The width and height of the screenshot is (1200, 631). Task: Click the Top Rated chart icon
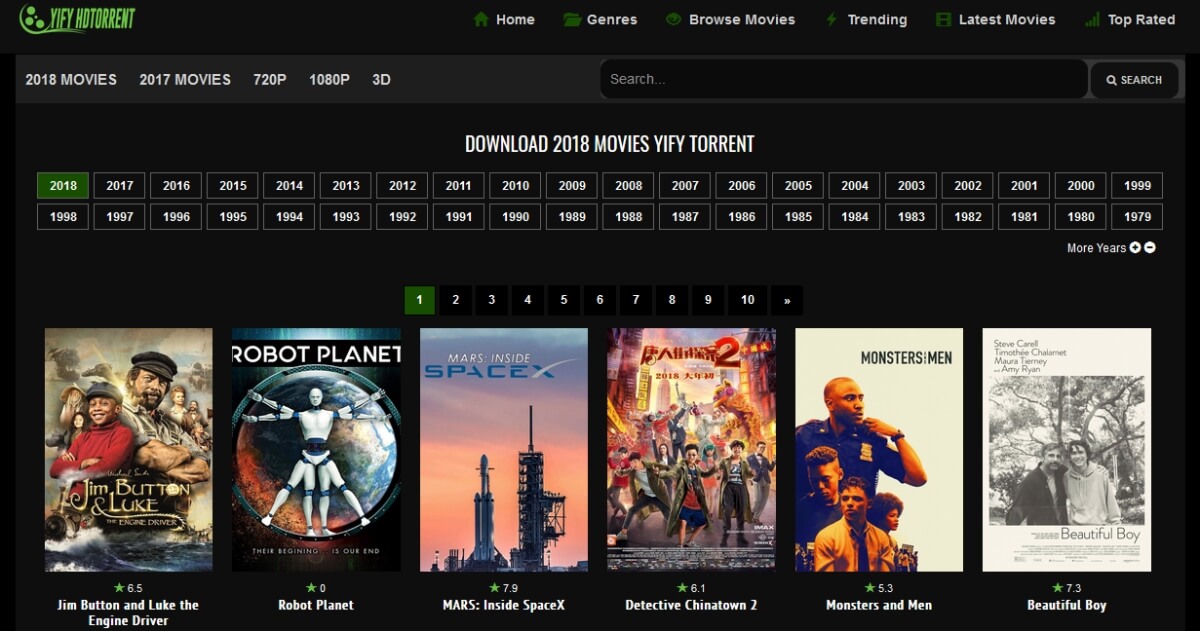[x=1092, y=20]
